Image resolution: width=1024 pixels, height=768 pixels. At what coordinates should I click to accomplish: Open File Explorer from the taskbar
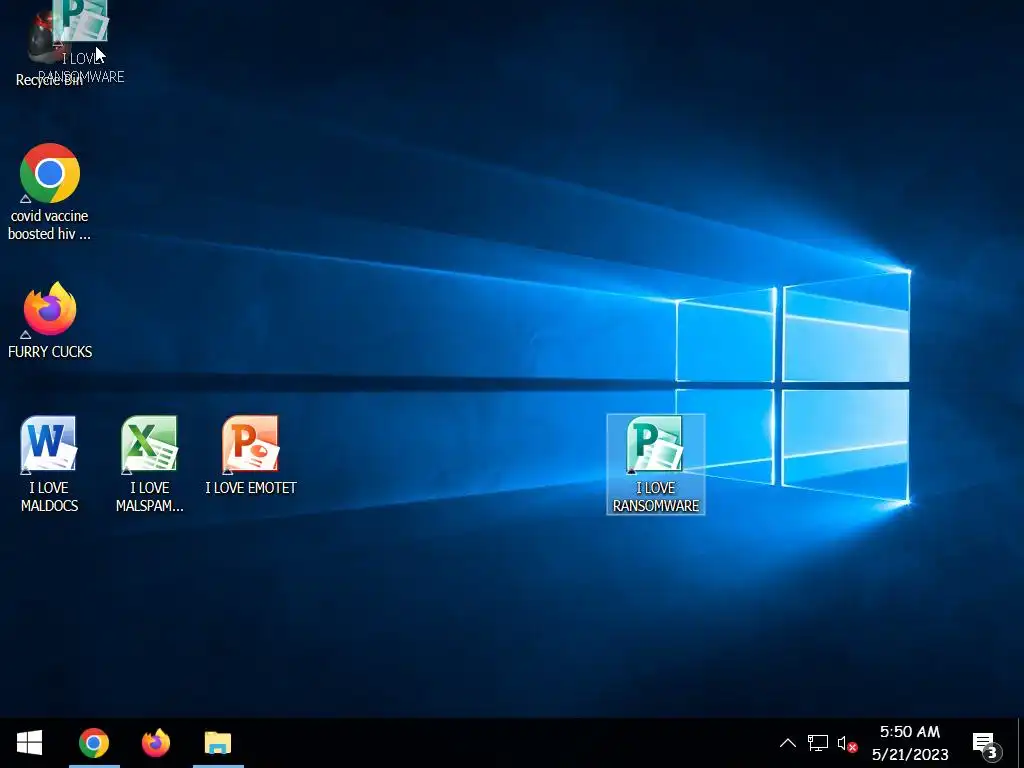tap(218, 743)
